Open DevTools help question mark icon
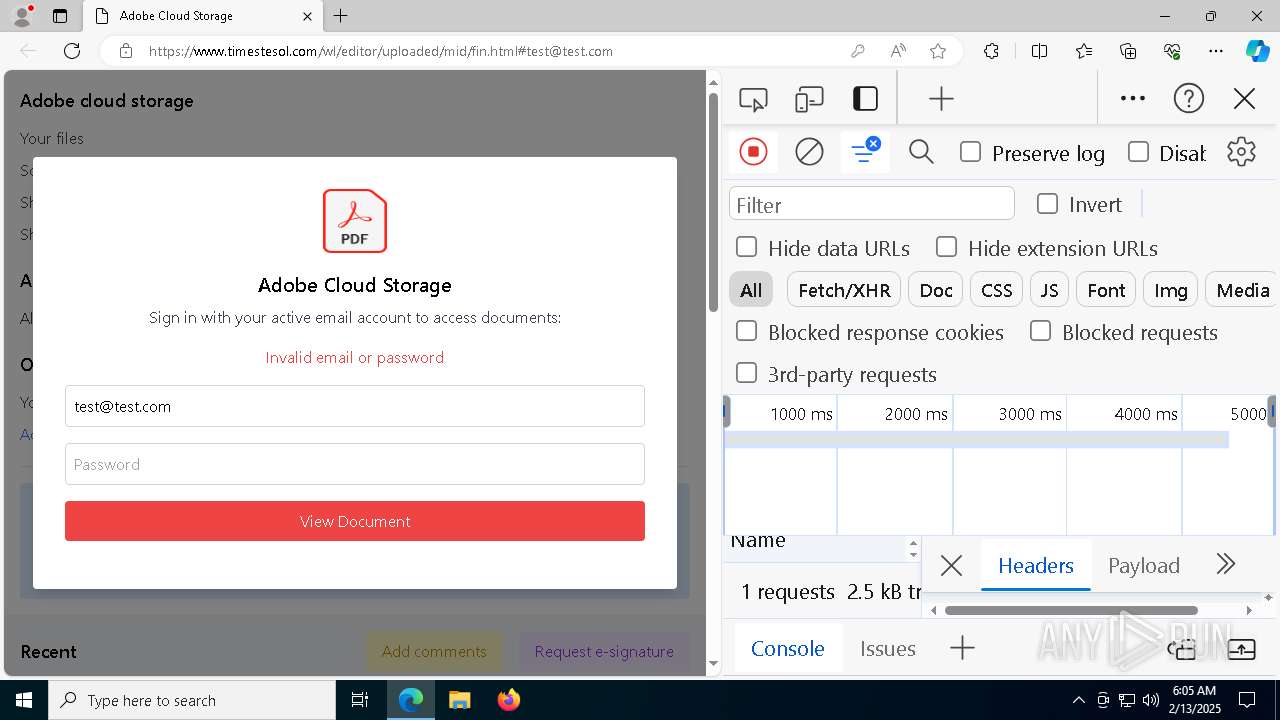Screen dimensions: 1280x720 [1188, 98]
